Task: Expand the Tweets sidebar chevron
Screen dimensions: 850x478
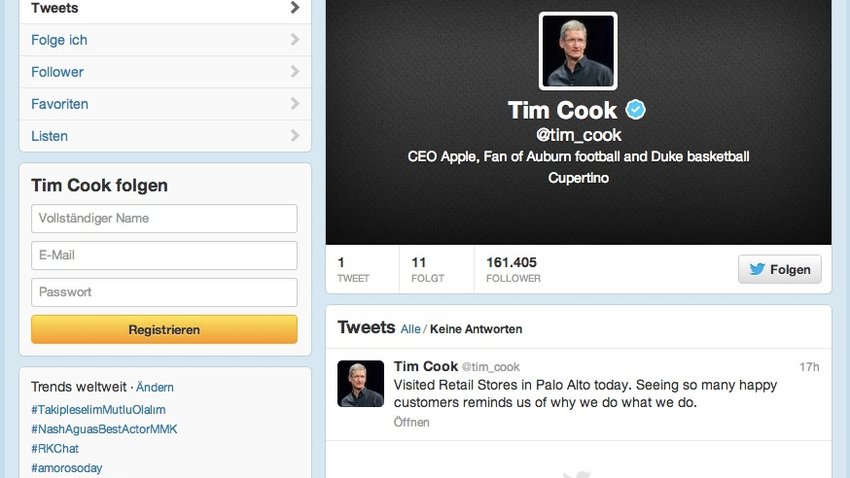Action: 295,8
